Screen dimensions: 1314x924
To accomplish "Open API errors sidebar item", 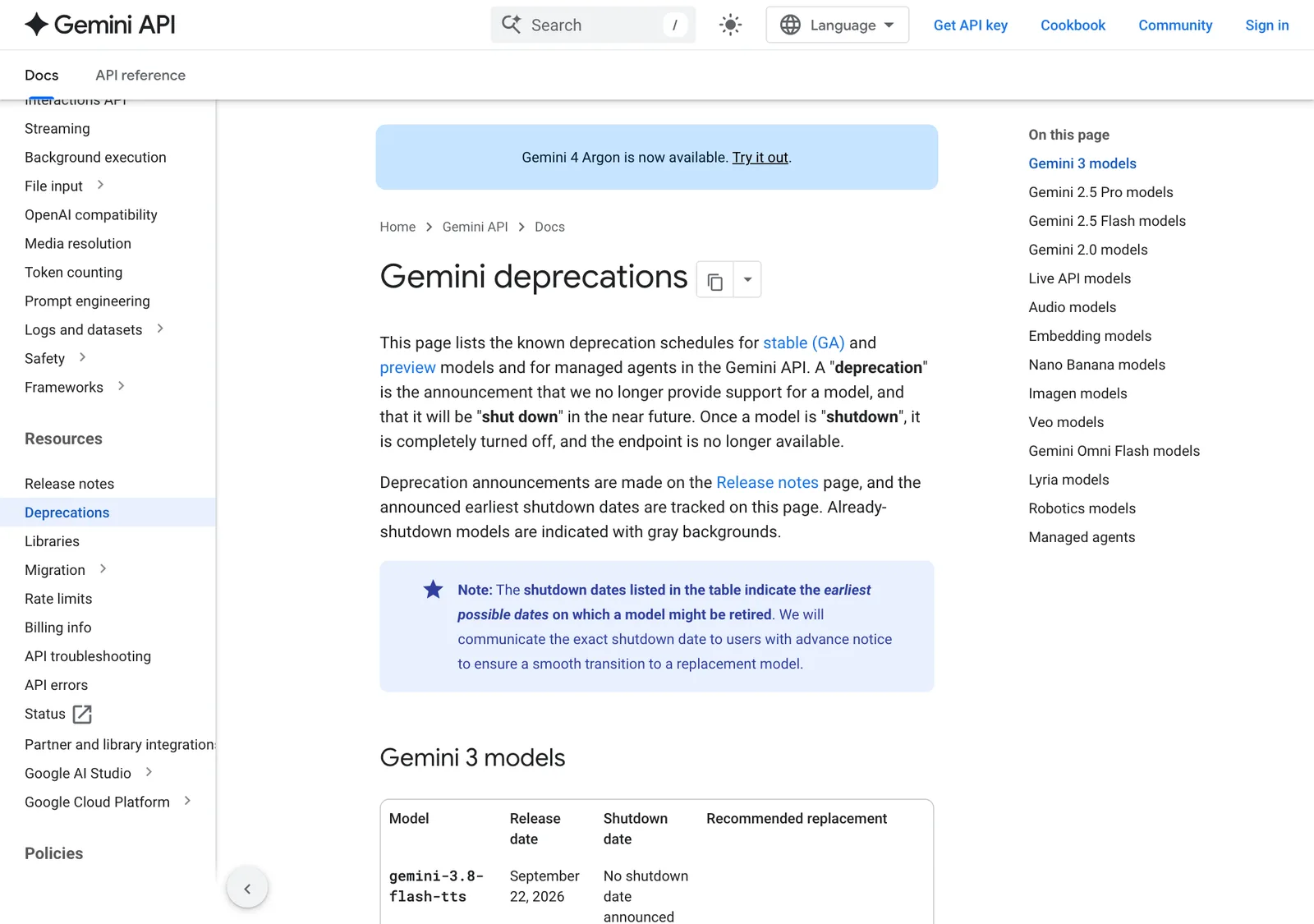I will click(x=56, y=685).
